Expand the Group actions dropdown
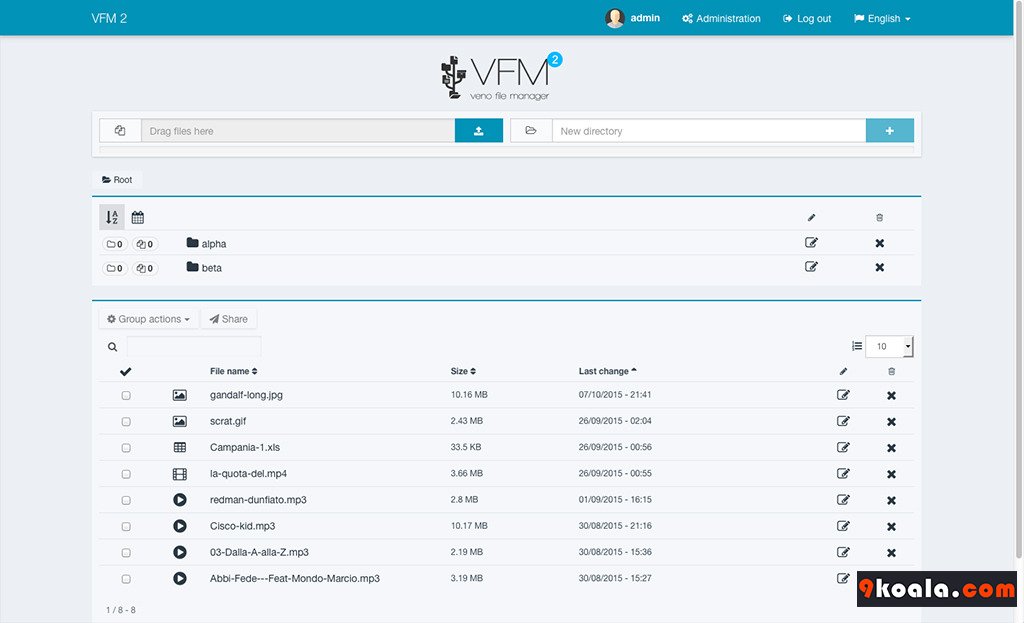1024x623 pixels. point(148,319)
